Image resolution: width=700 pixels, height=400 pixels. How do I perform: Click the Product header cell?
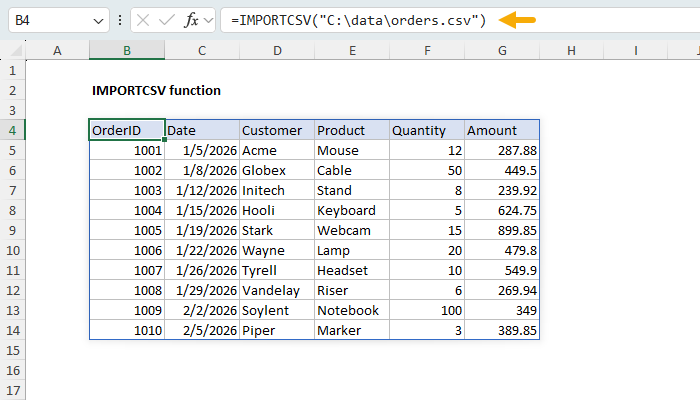[x=352, y=130]
